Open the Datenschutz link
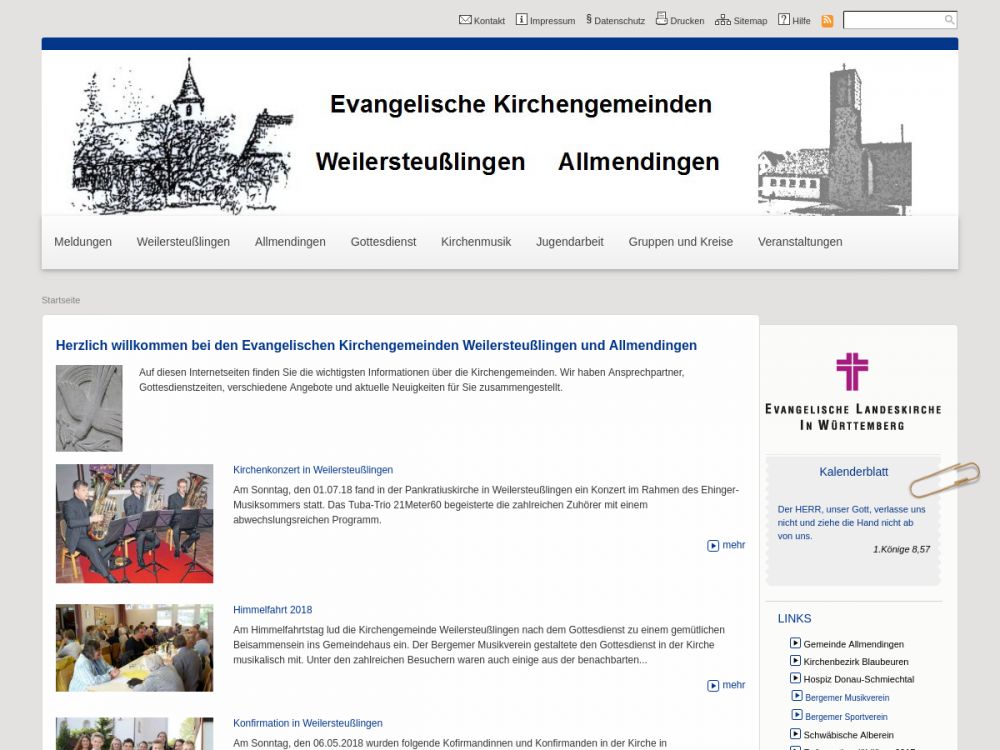The width and height of the screenshot is (1000, 750). 618,20
